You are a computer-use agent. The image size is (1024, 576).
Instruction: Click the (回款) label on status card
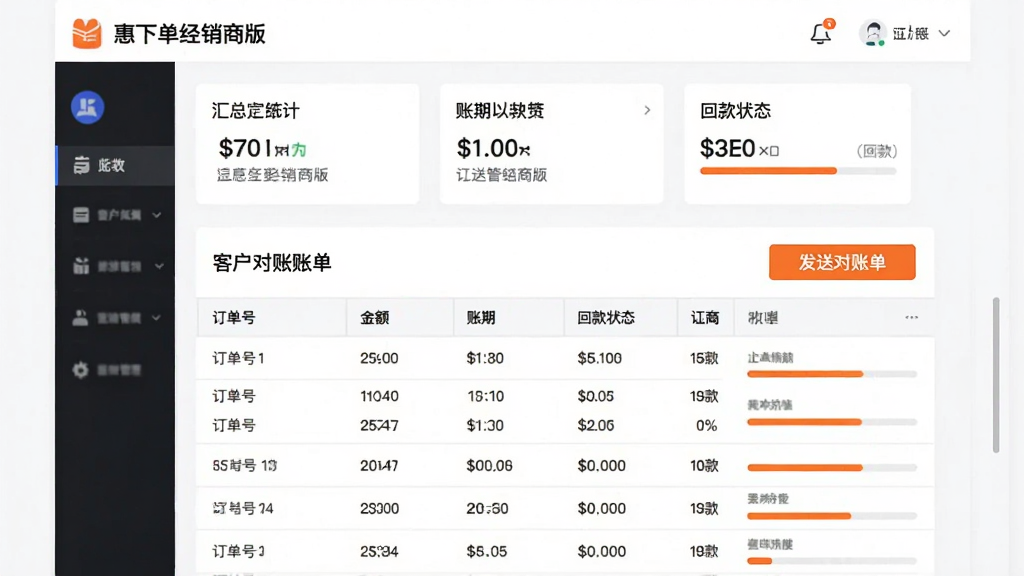pyautogui.click(x=876, y=152)
